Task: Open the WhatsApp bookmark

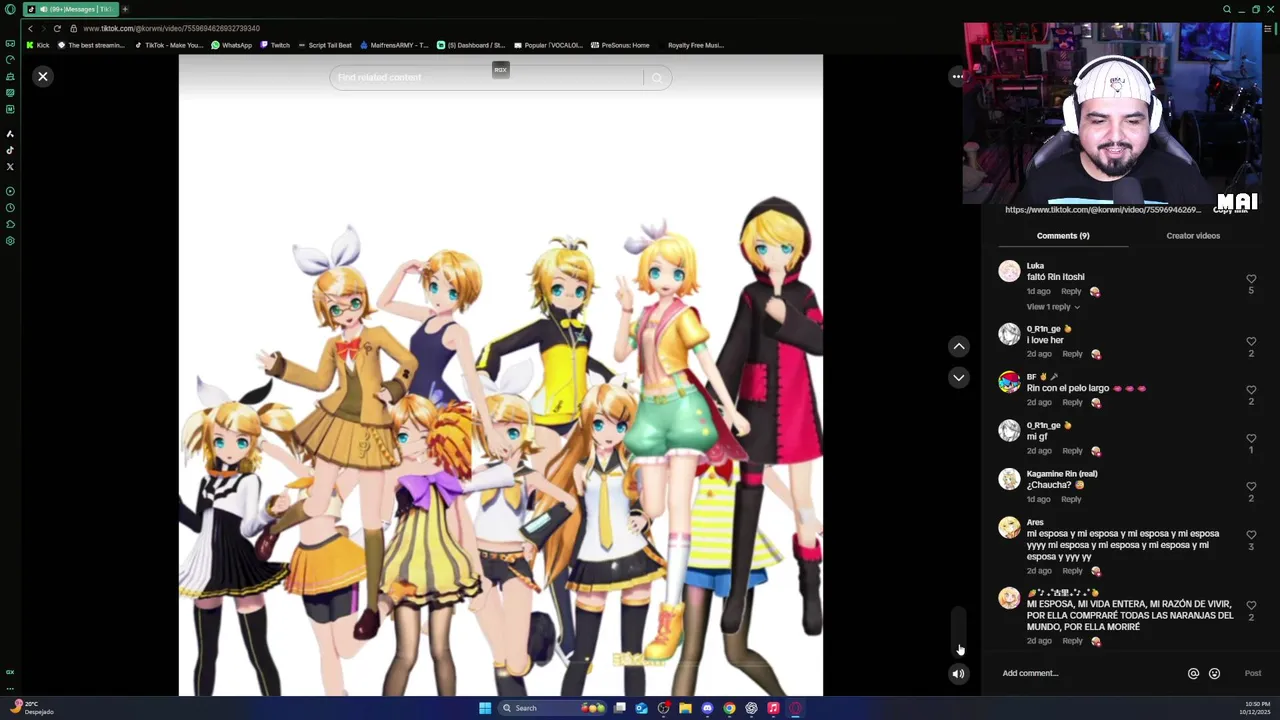Action: [x=231, y=45]
